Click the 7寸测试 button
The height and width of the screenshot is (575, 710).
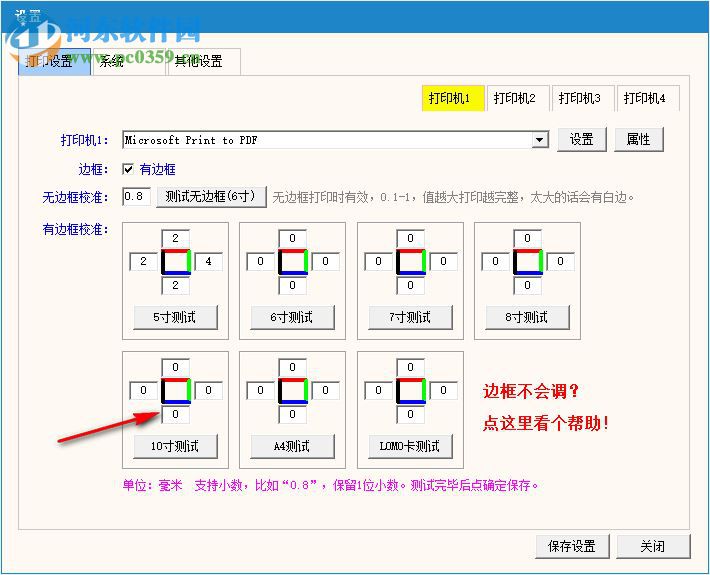(410, 317)
